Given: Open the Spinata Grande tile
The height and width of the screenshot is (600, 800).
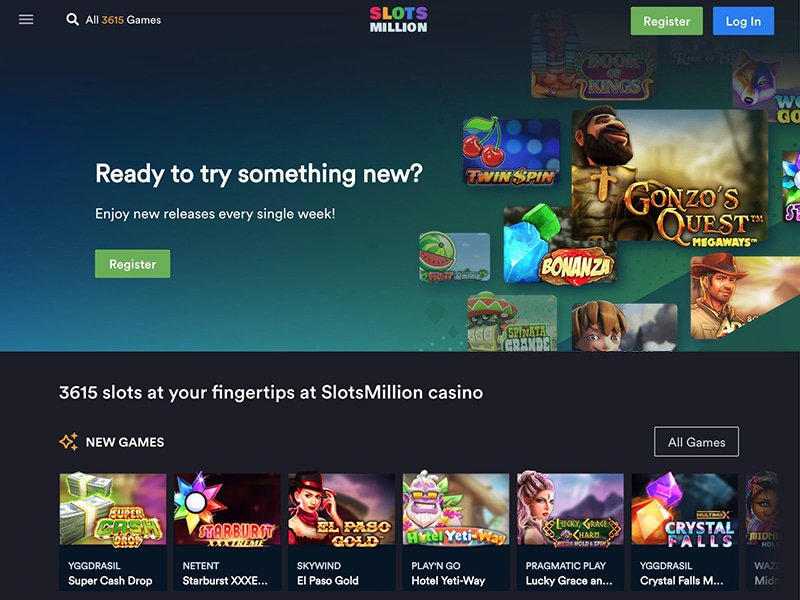Looking at the screenshot, I should click(512, 322).
